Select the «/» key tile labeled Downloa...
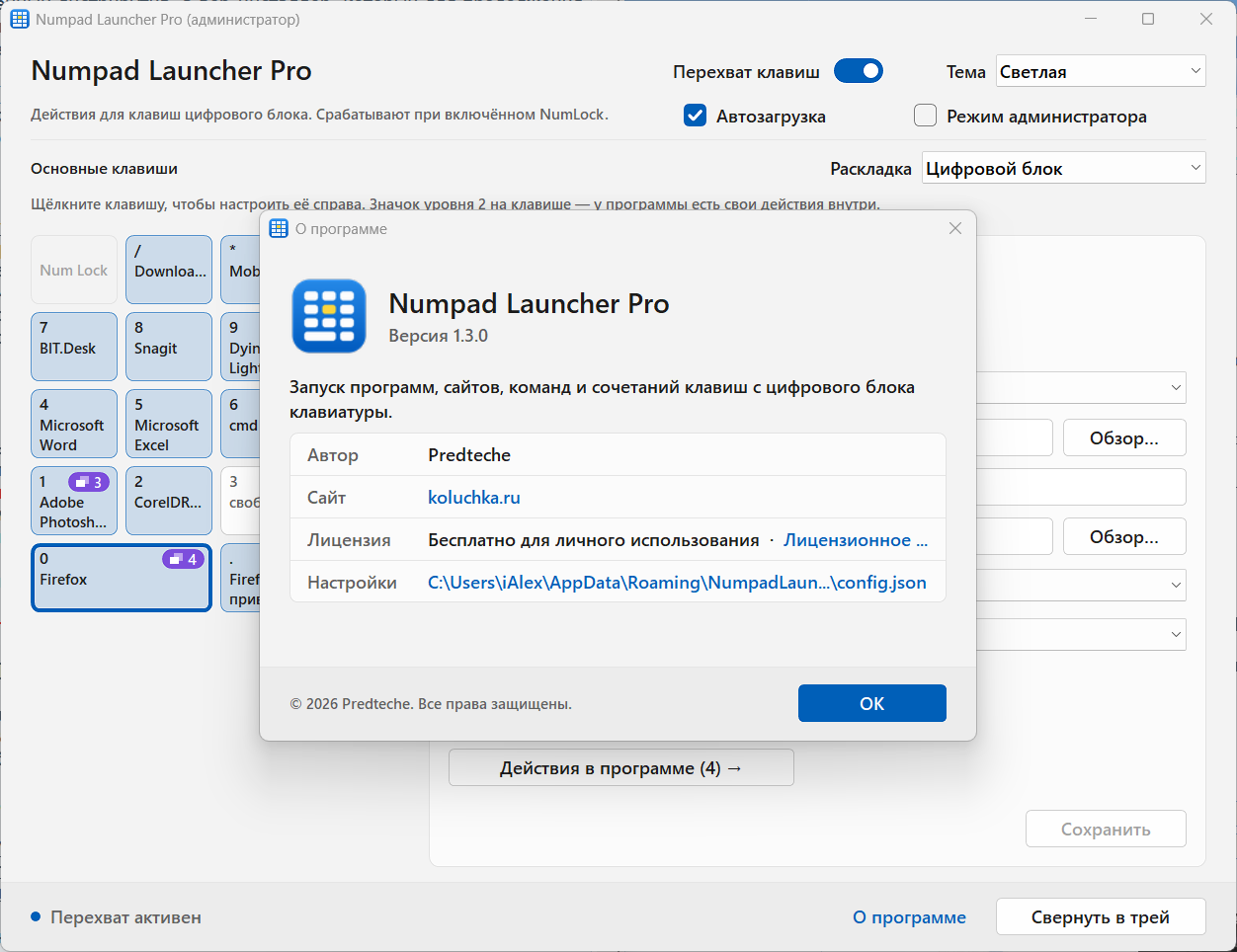 (169, 270)
